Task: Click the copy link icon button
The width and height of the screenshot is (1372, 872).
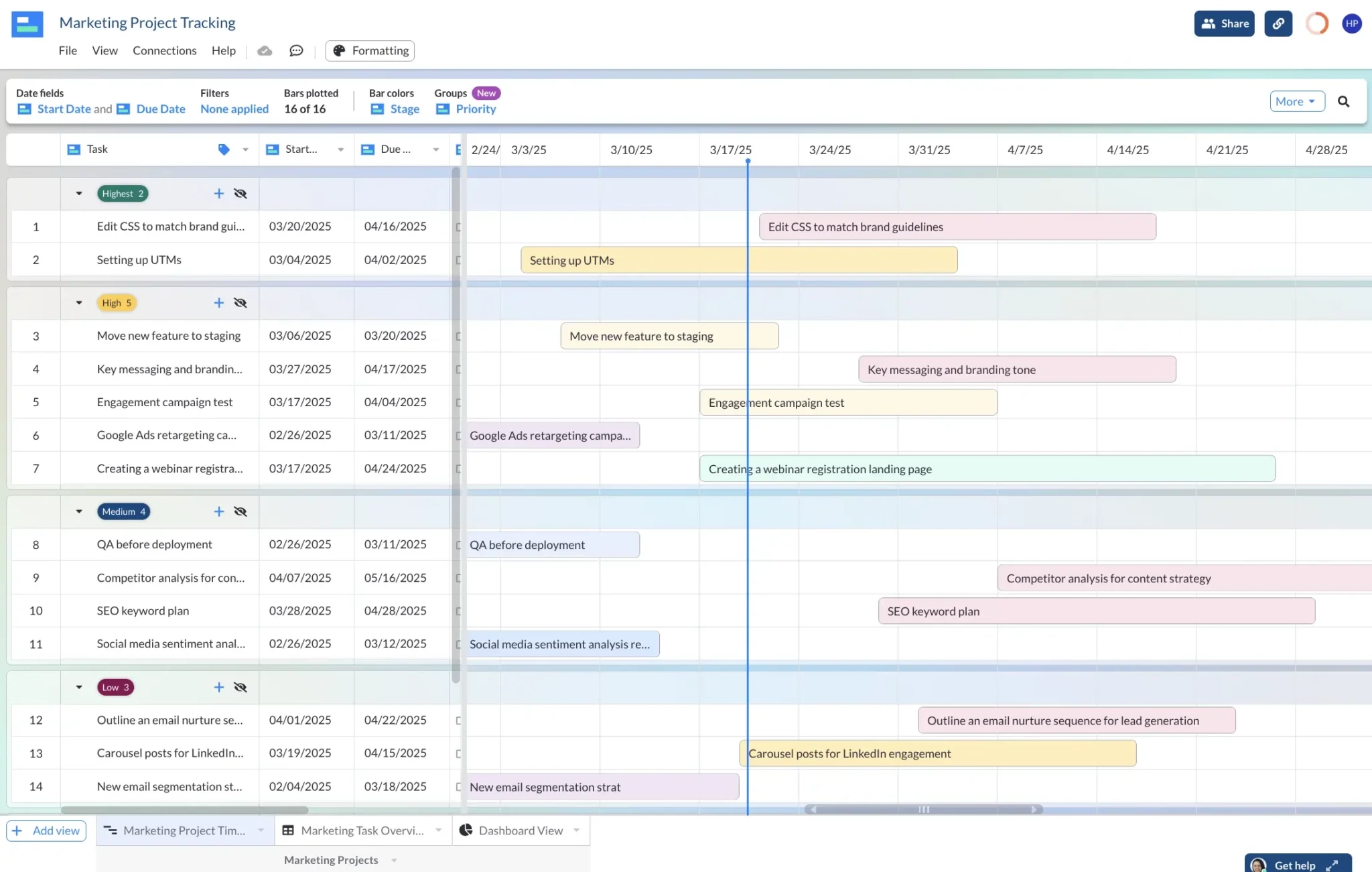Action: 1278,23
